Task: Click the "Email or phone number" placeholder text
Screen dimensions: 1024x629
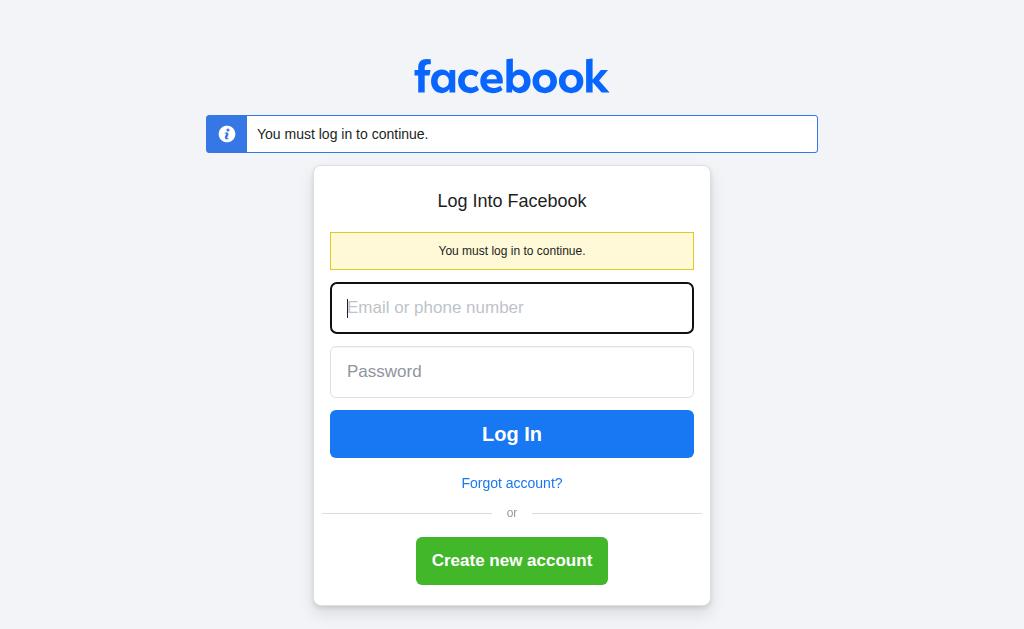Action: point(435,308)
